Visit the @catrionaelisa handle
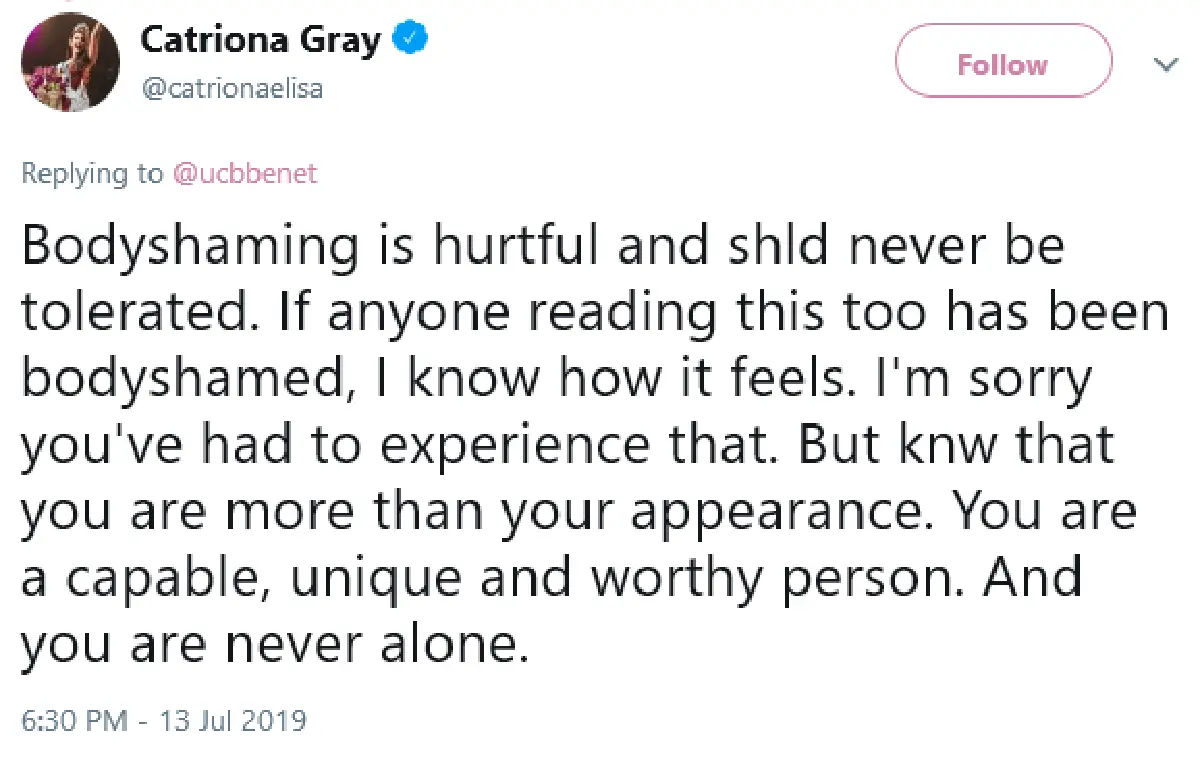 (231, 90)
